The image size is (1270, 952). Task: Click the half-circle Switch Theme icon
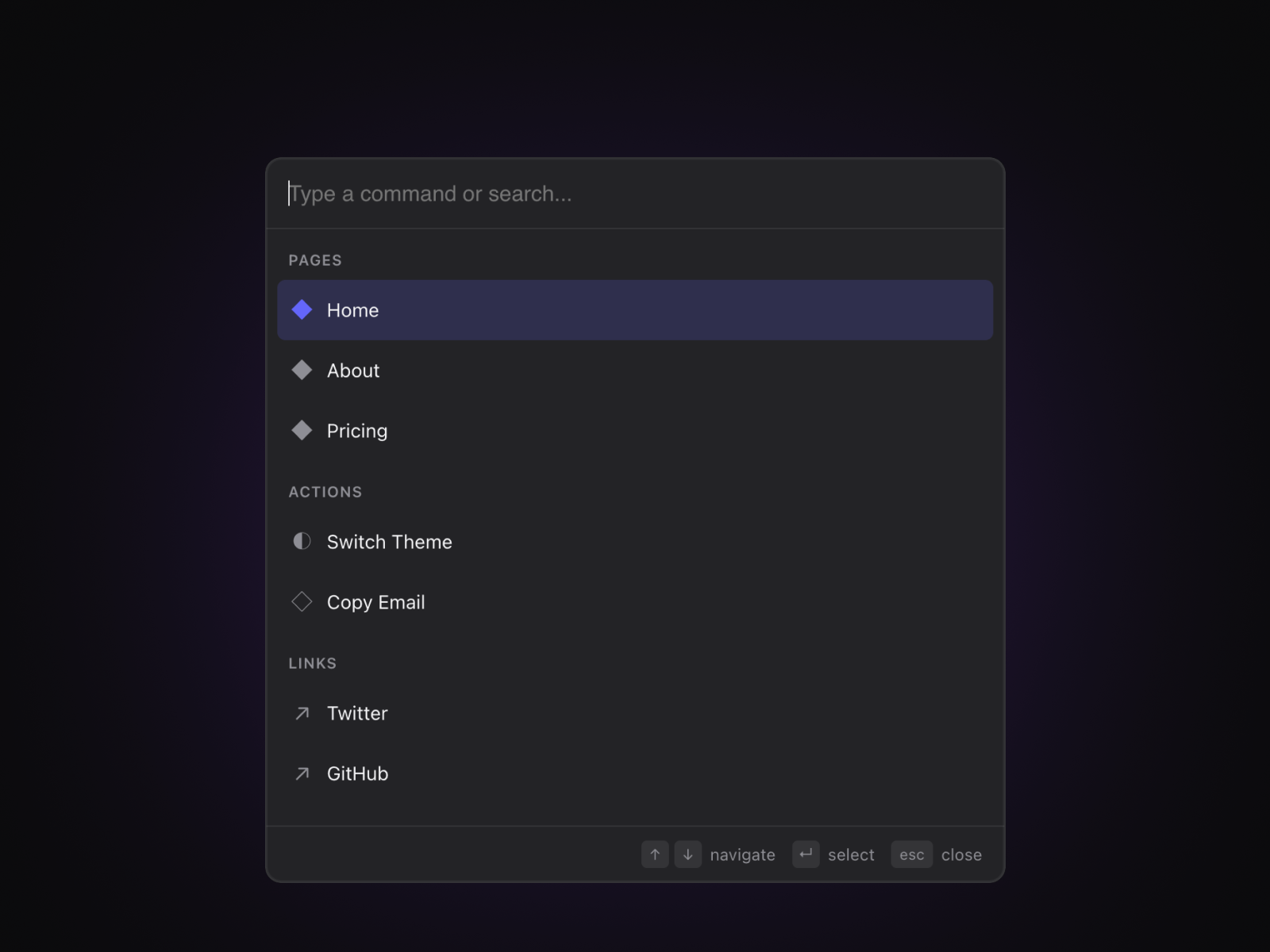coord(302,542)
